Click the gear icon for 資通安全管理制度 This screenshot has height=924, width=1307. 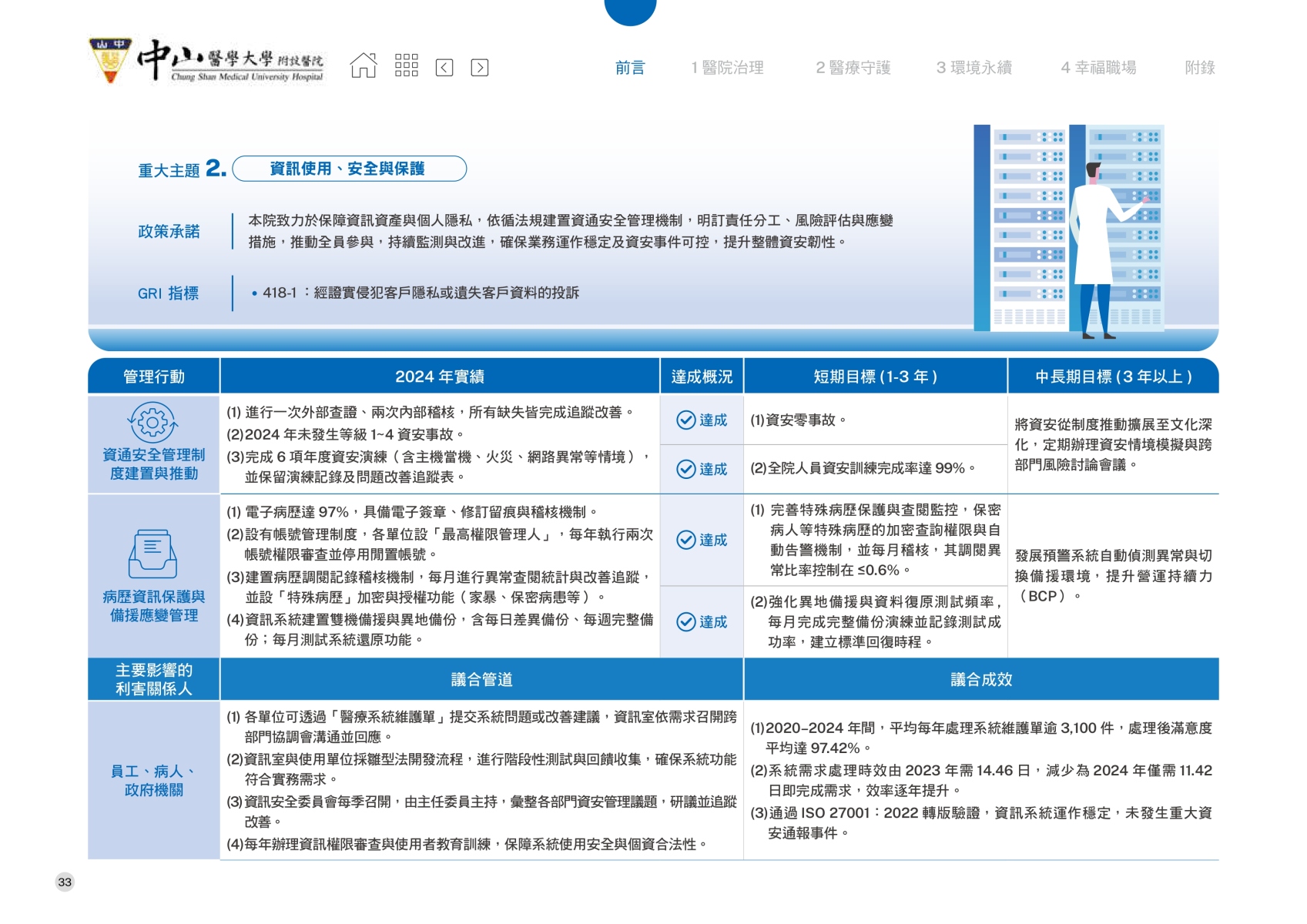[152, 423]
